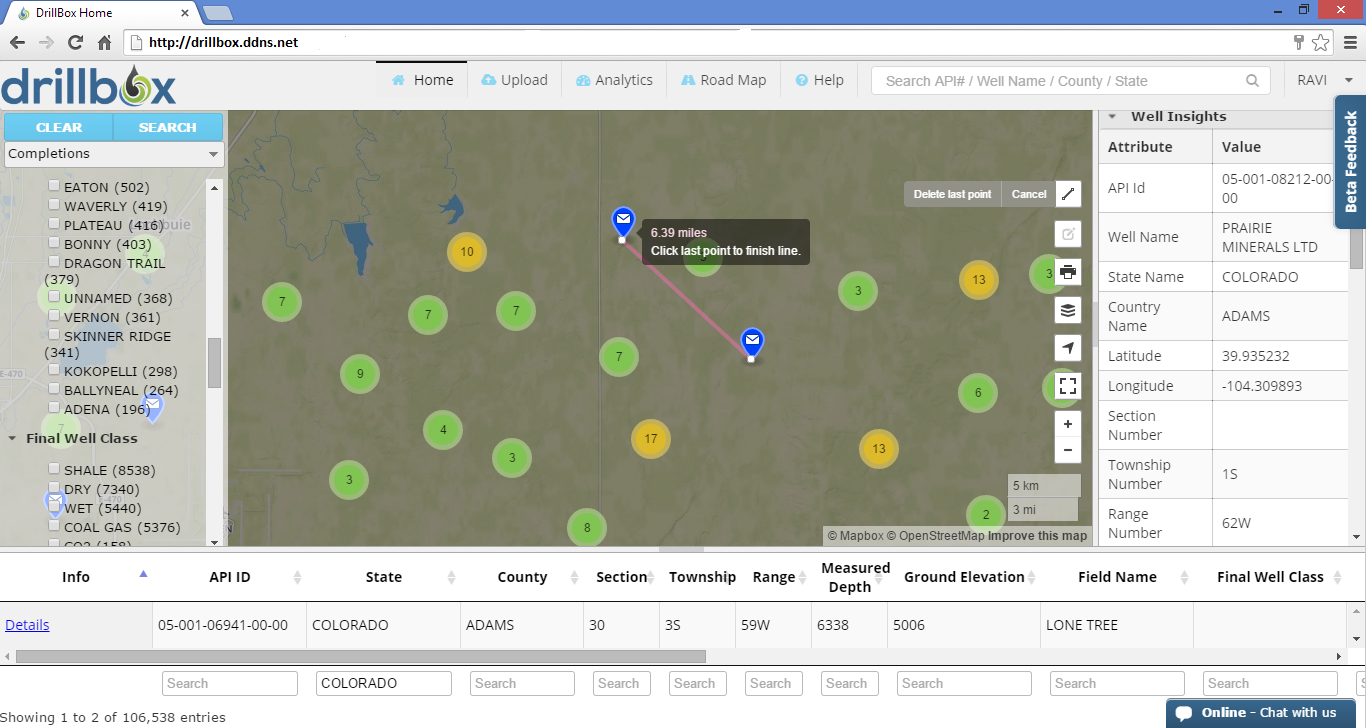1366x728 pixels.
Task: Open the Help tab
Action: coord(819,80)
